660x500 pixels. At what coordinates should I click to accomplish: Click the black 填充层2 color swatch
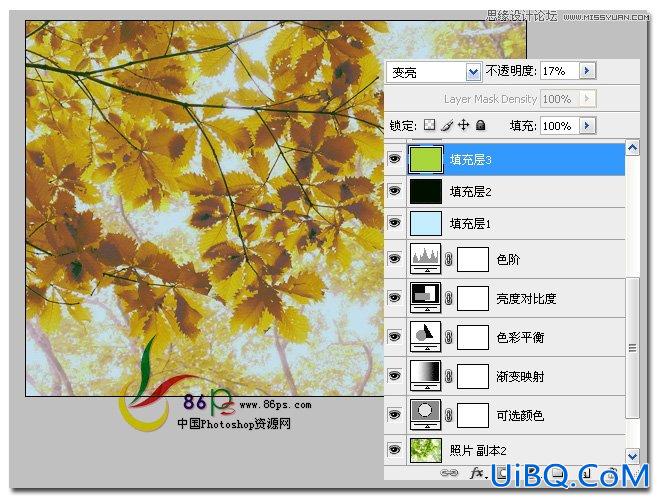pos(426,191)
